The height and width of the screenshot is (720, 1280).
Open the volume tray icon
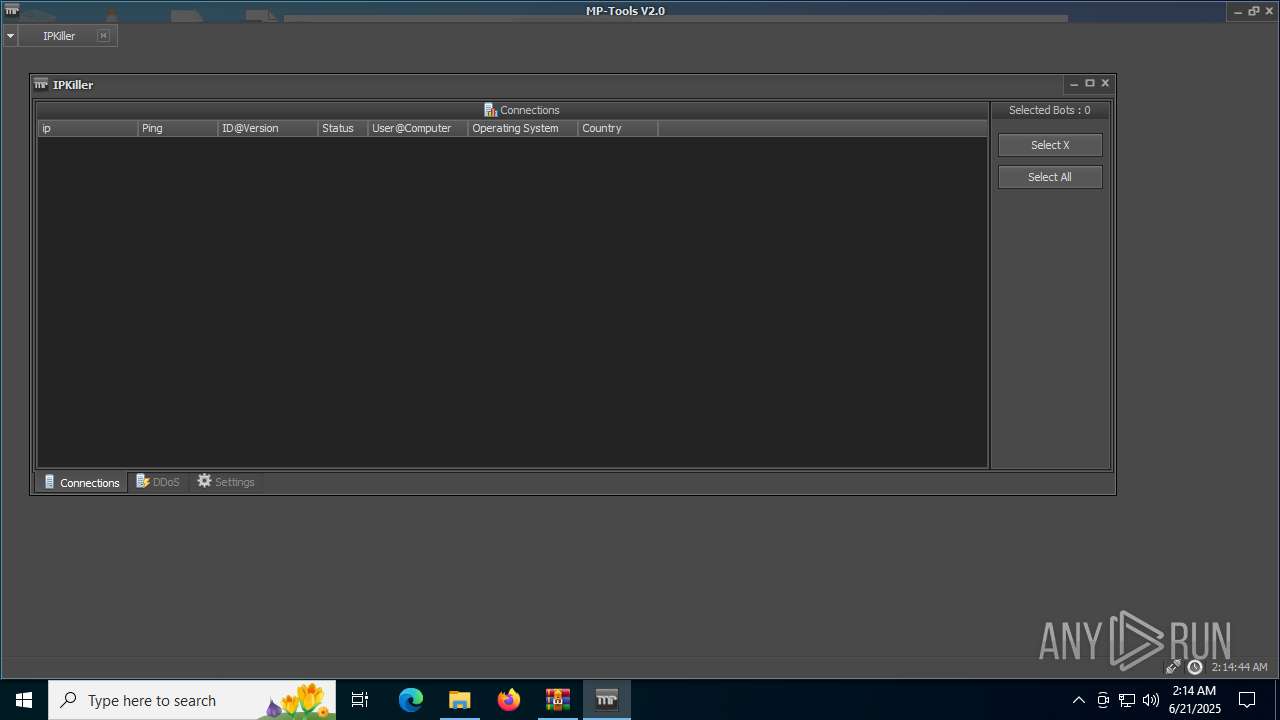point(1151,700)
